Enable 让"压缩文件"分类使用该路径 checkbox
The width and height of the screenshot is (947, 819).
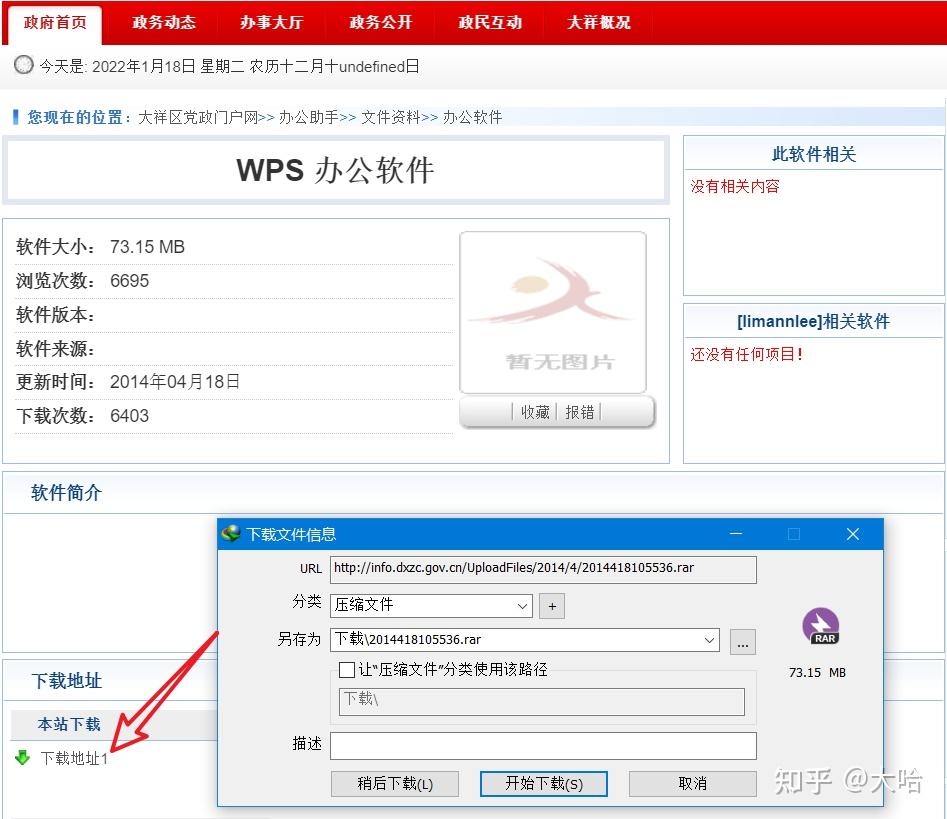click(347, 669)
